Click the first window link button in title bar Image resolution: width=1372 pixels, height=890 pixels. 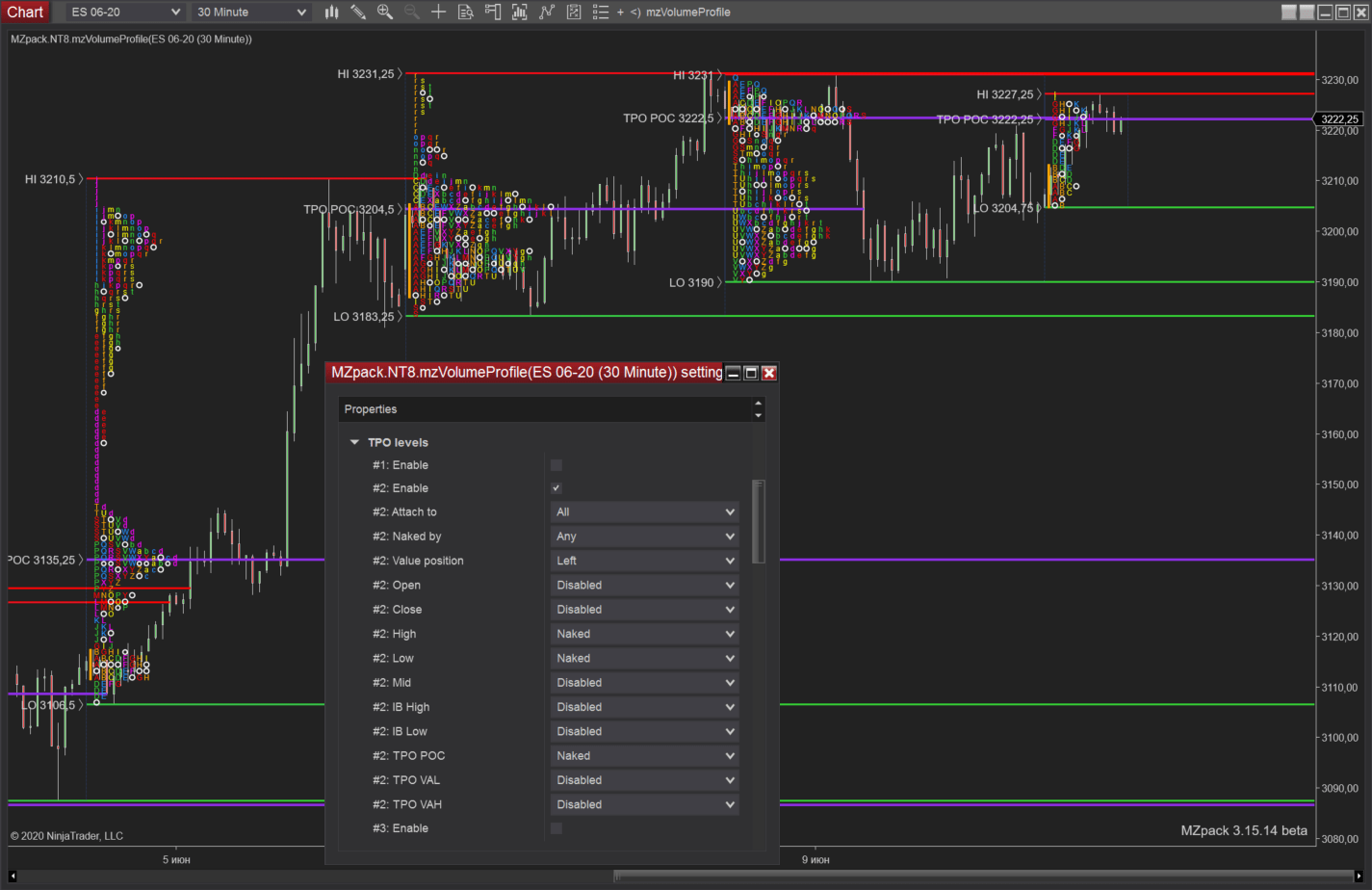pyautogui.click(x=1289, y=12)
